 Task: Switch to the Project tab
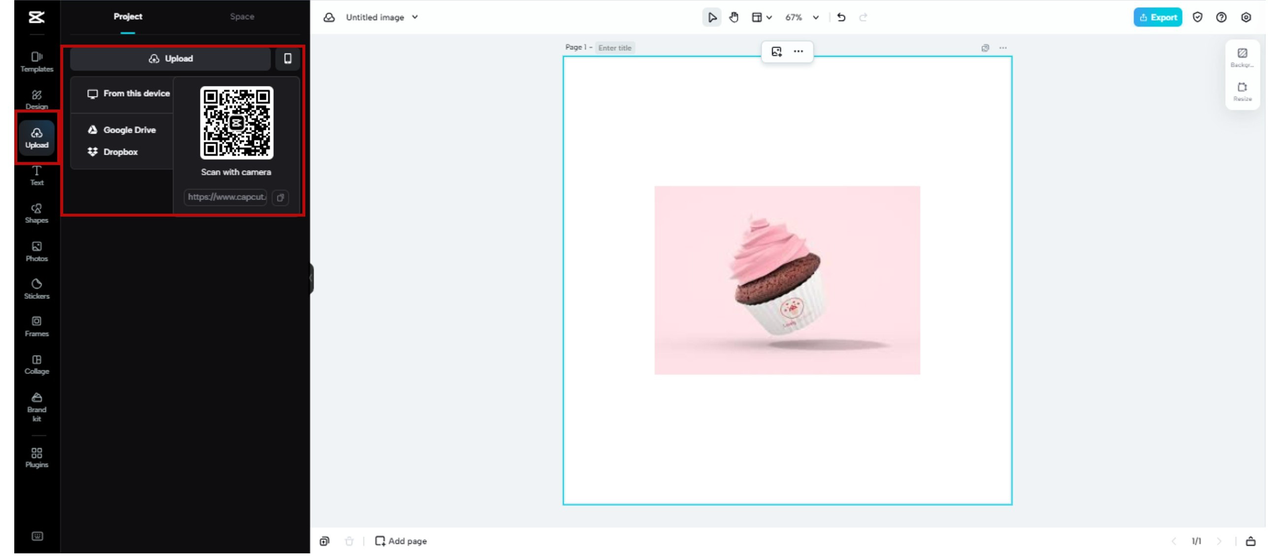tap(128, 17)
